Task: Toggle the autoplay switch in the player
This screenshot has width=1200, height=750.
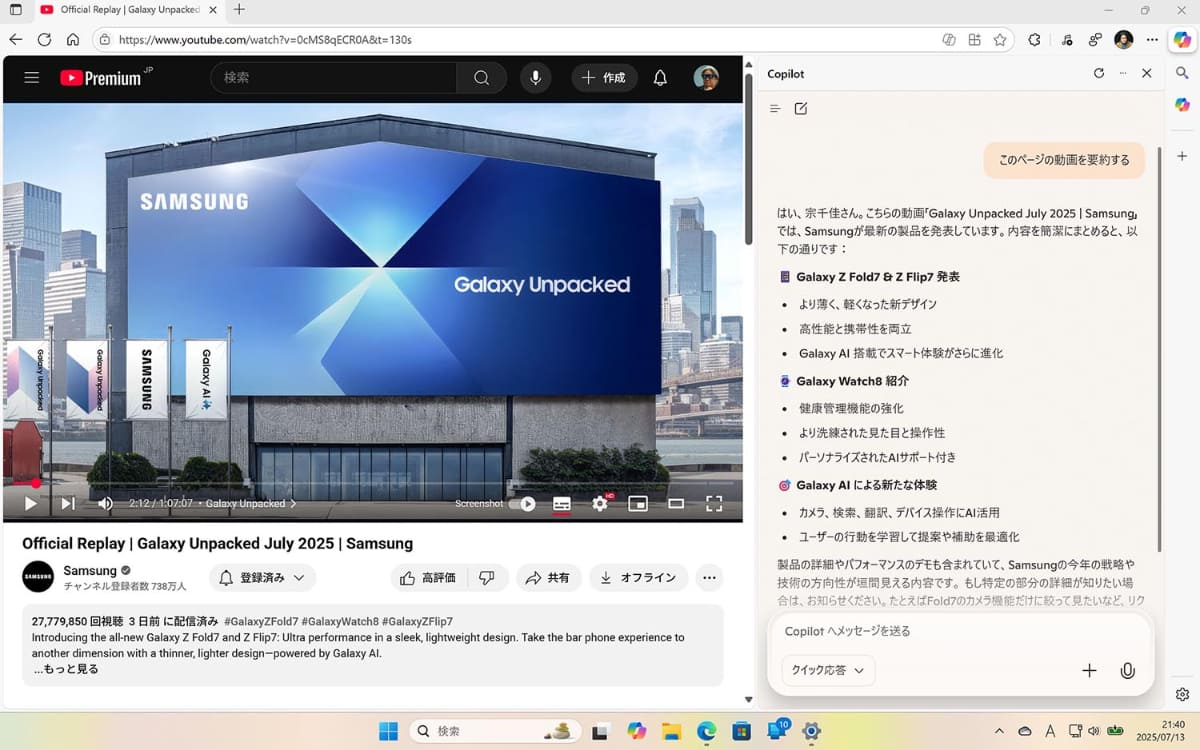Action: [522, 504]
